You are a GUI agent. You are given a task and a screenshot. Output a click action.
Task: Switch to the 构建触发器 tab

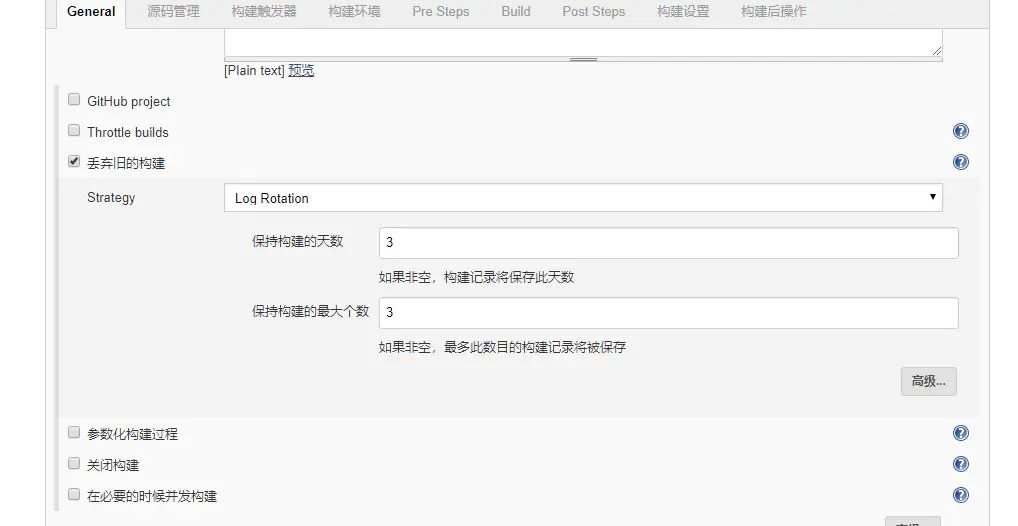click(x=264, y=12)
